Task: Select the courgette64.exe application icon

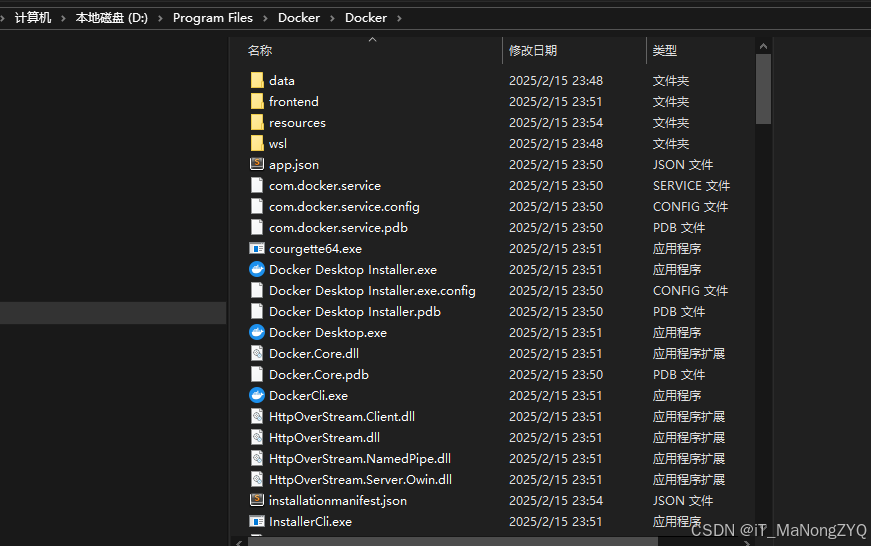Action: coord(257,248)
